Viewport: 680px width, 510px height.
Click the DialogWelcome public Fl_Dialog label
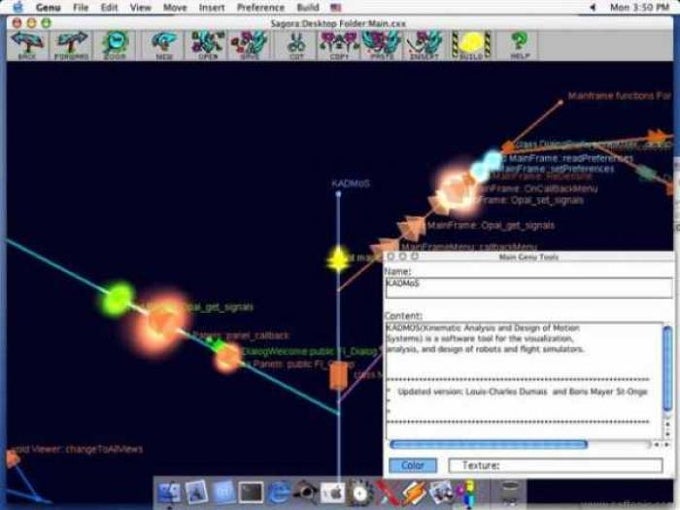pyautogui.click(x=311, y=351)
